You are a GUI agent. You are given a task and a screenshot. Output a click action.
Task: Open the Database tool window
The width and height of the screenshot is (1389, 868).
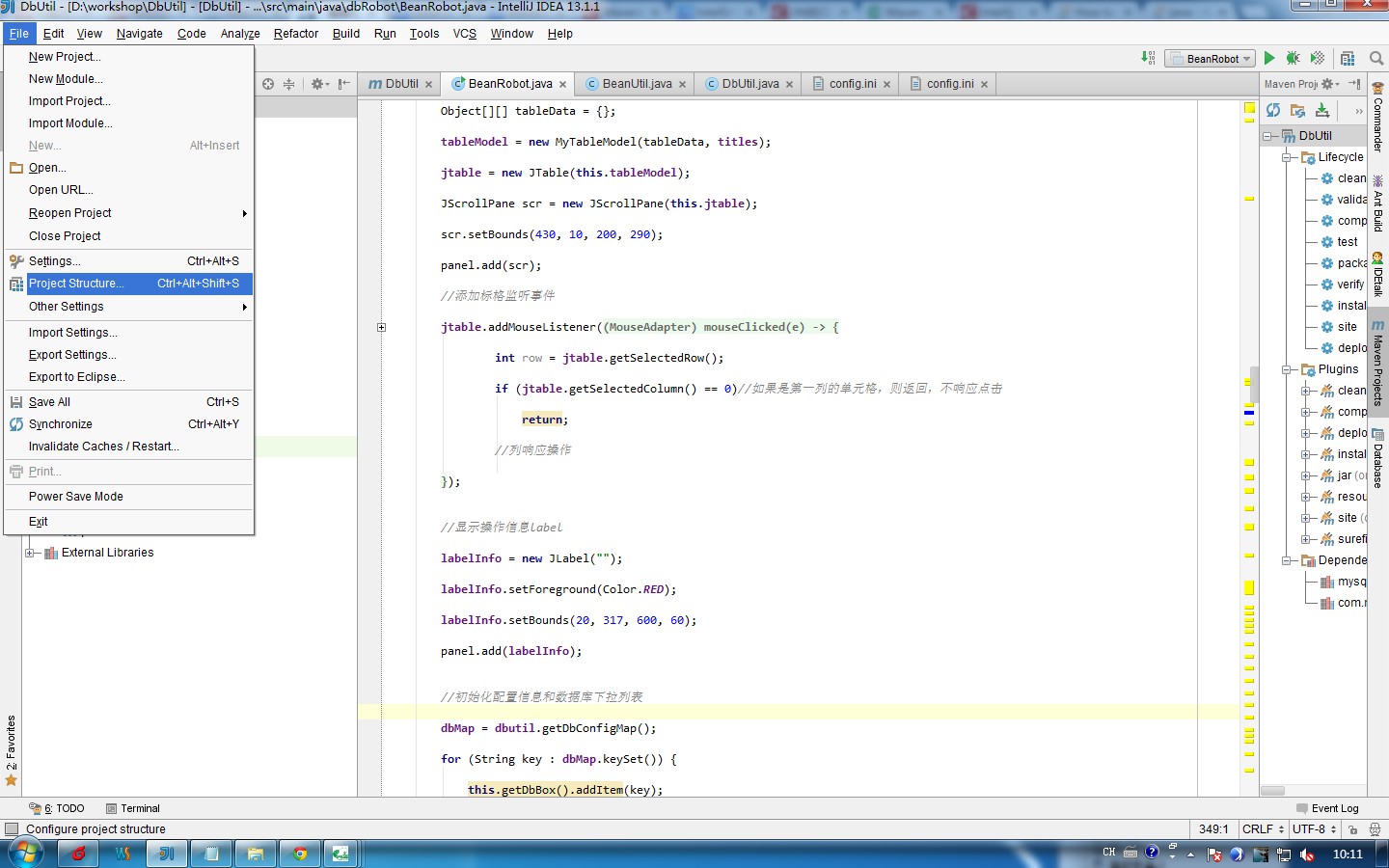pos(1377,458)
